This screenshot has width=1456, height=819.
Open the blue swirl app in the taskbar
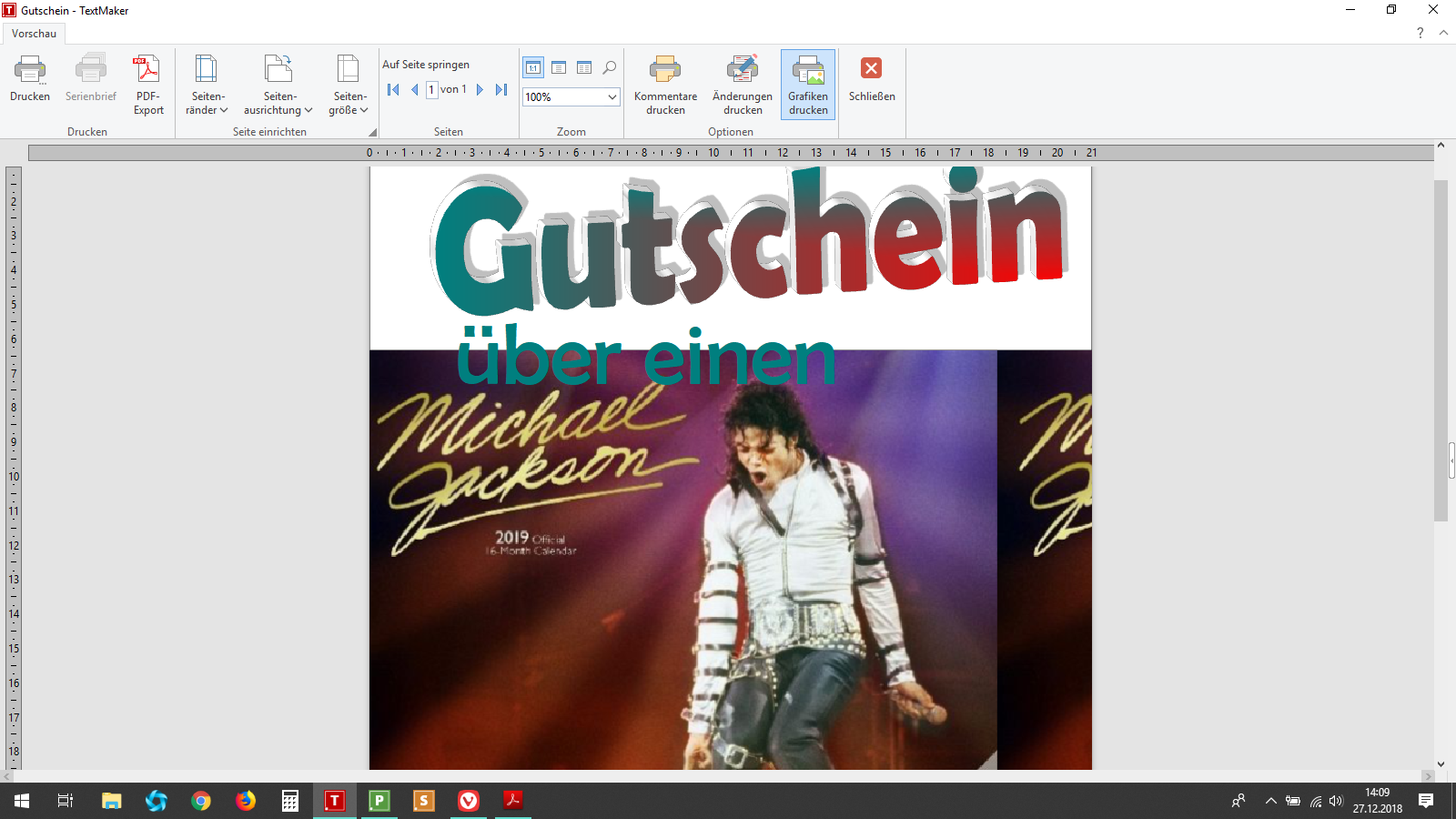pos(157,801)
